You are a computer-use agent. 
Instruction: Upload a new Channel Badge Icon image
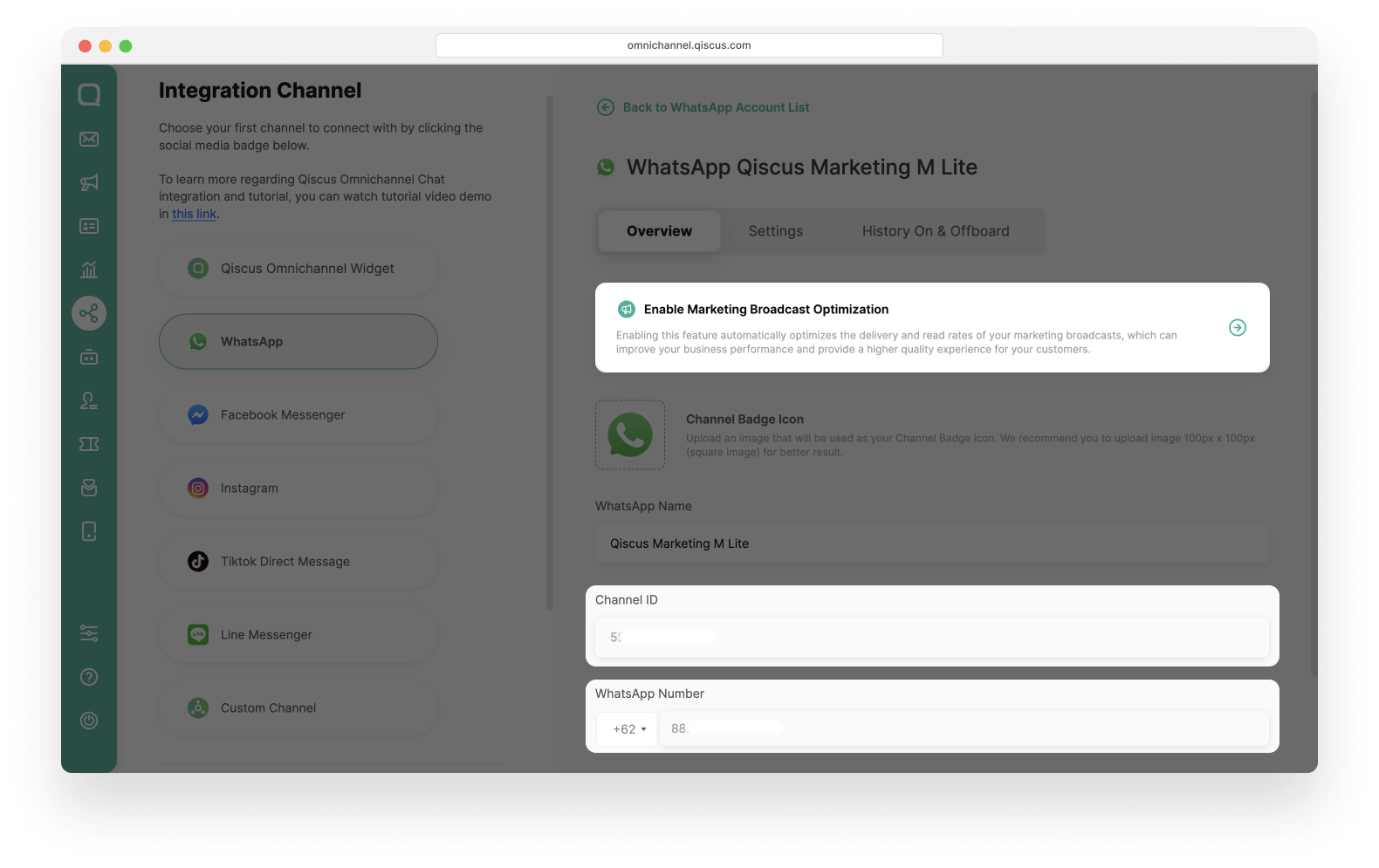pos(630,435)
